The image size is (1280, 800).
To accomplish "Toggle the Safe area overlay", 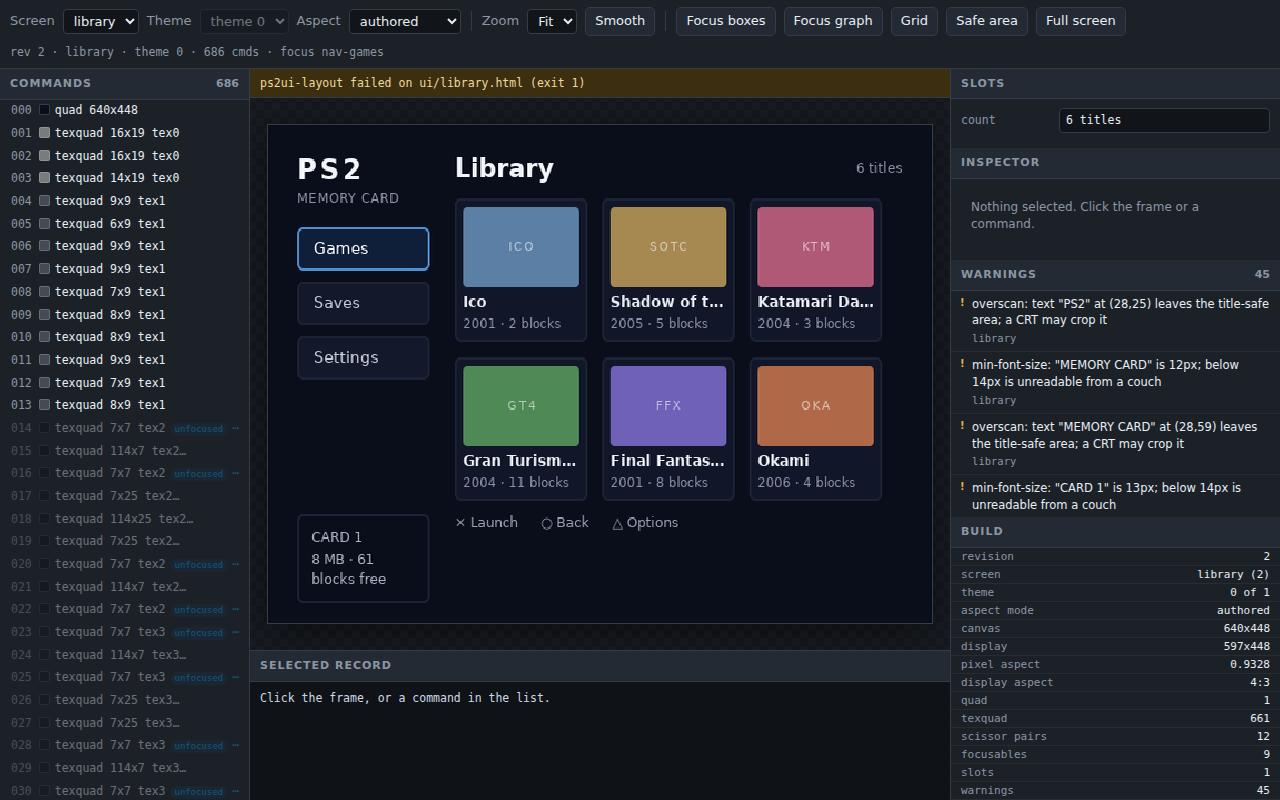I will pos(987,21).
